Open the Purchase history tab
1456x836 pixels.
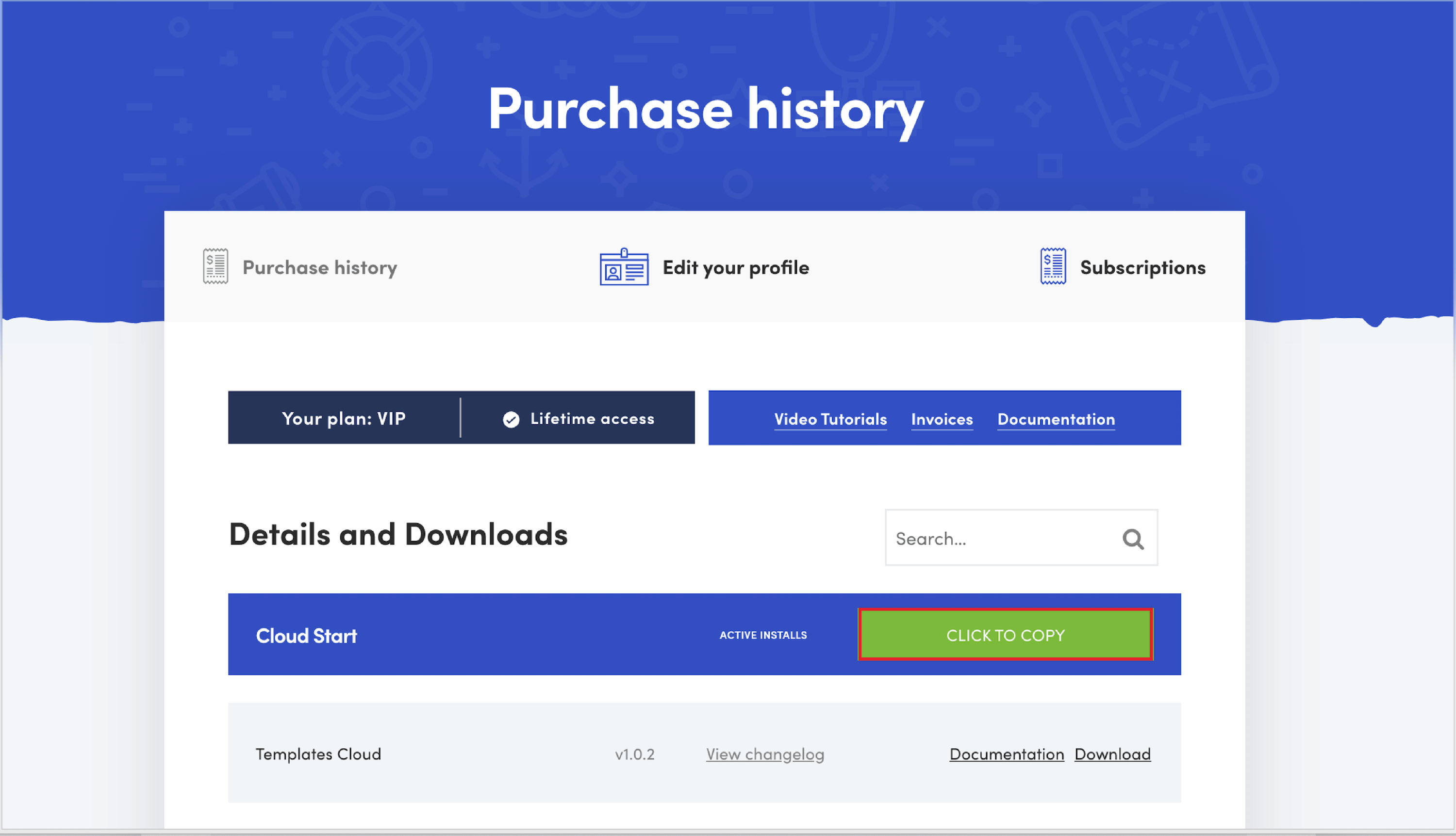coord(319,267)
